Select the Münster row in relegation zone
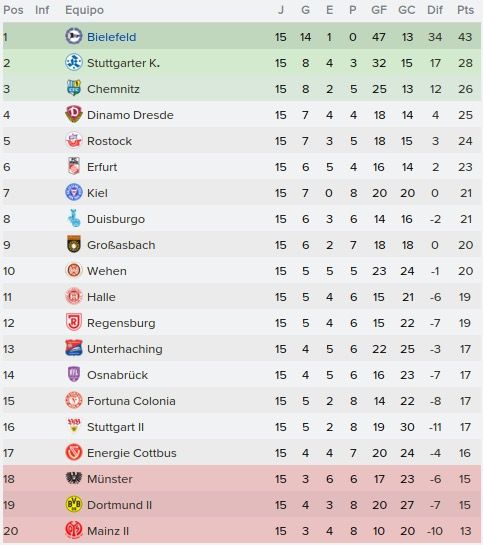 [242, 479]
